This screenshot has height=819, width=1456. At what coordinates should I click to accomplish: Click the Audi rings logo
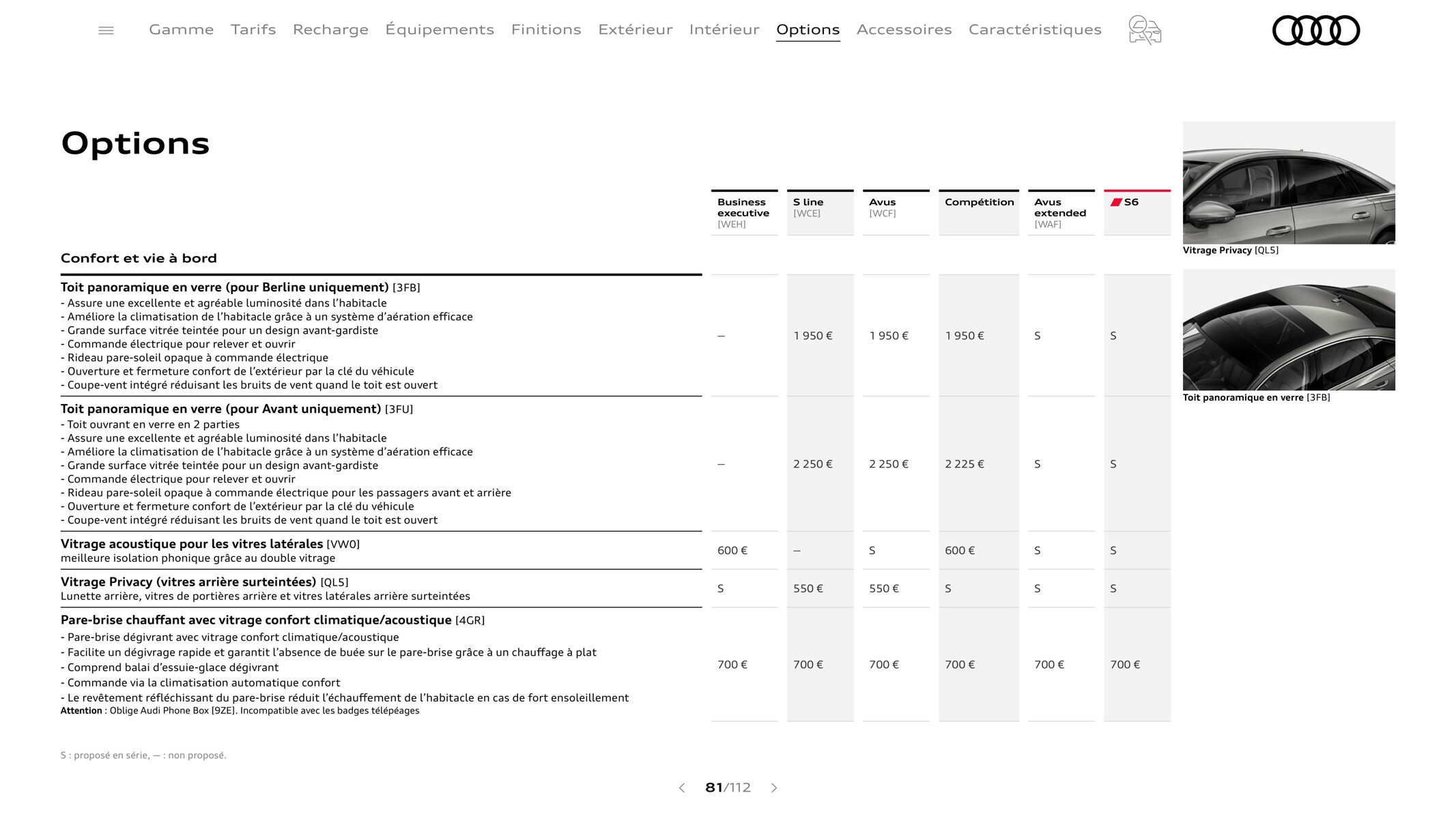(1316, 30)
